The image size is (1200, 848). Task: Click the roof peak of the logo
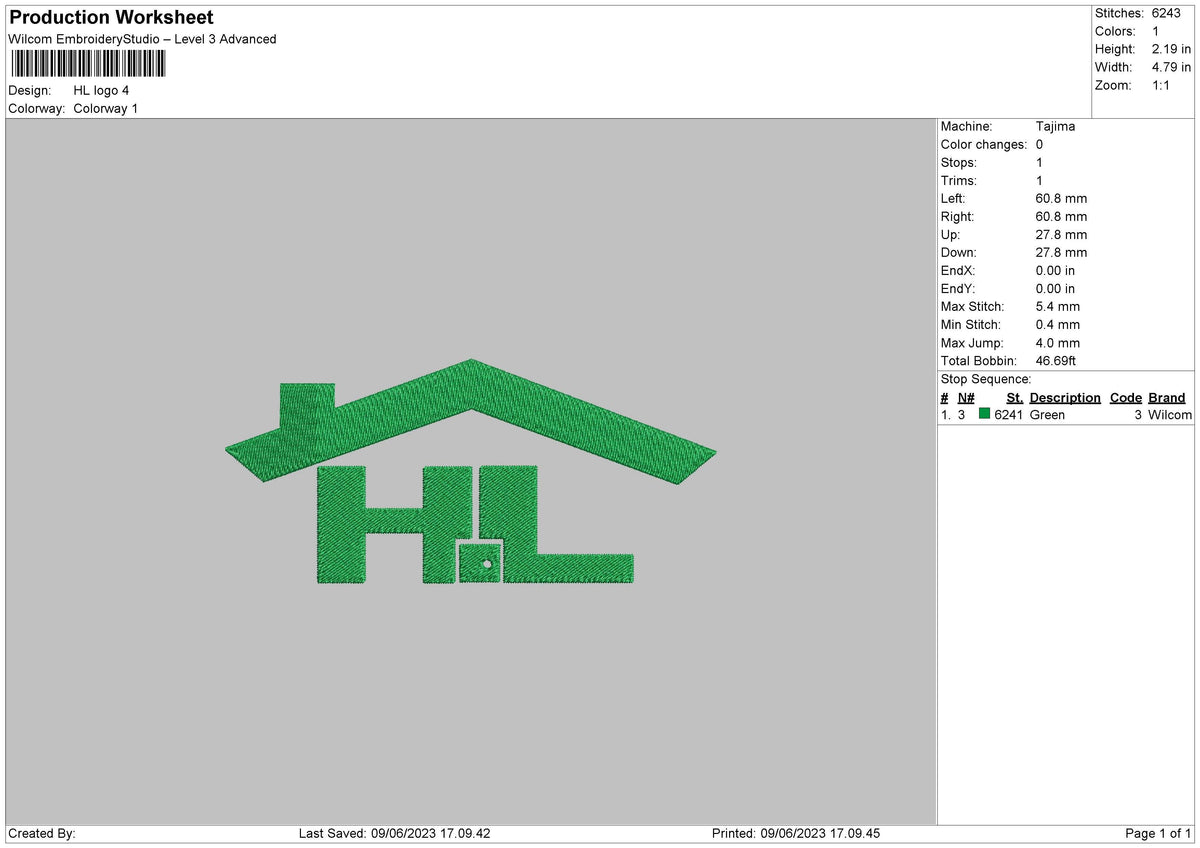(471, 366)
